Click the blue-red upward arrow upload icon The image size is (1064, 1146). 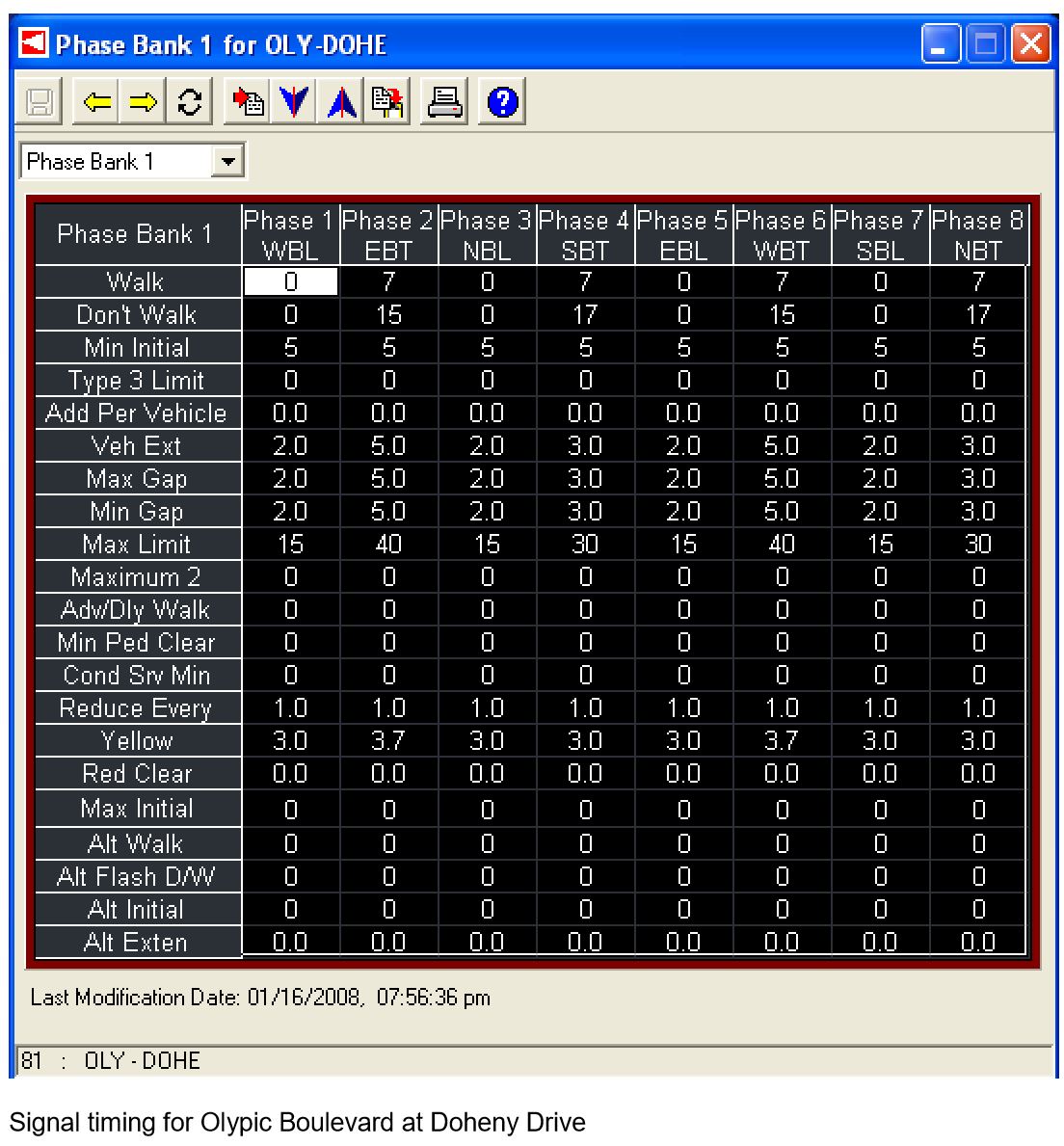pos(340,101)
